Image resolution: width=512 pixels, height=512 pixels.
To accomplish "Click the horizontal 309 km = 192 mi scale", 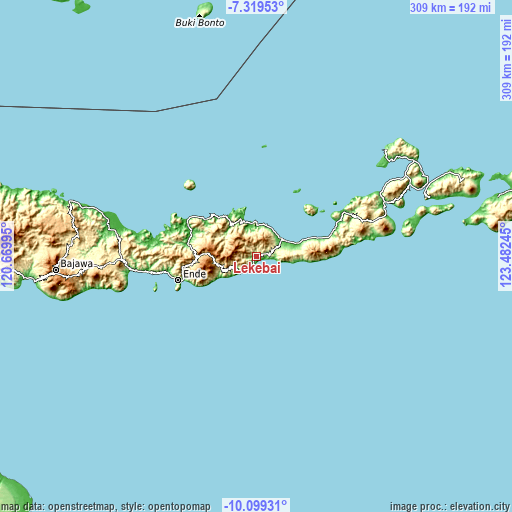I will tap(451, 7).
